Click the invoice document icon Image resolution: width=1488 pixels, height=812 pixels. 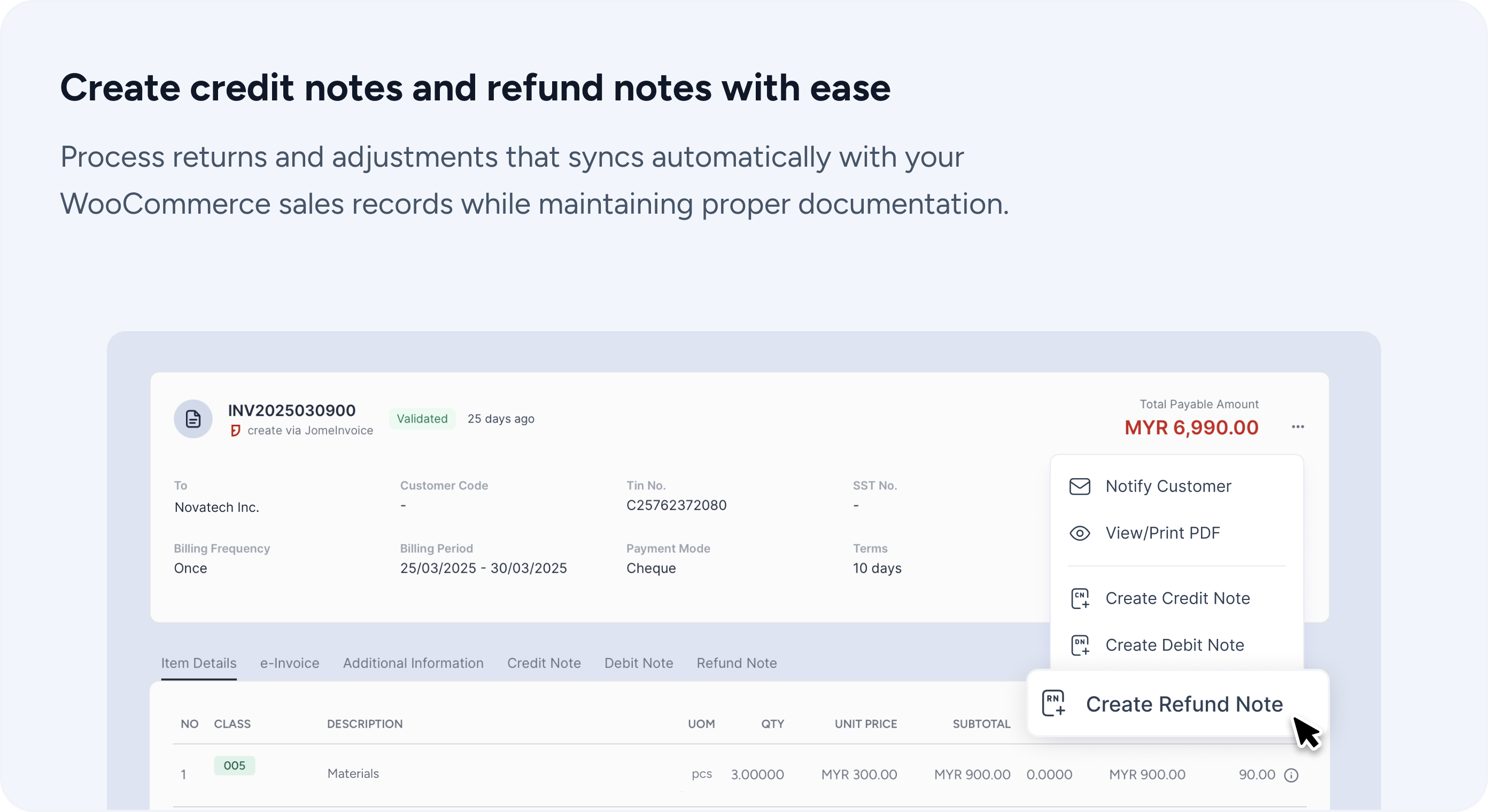click(x=193, y=419)
